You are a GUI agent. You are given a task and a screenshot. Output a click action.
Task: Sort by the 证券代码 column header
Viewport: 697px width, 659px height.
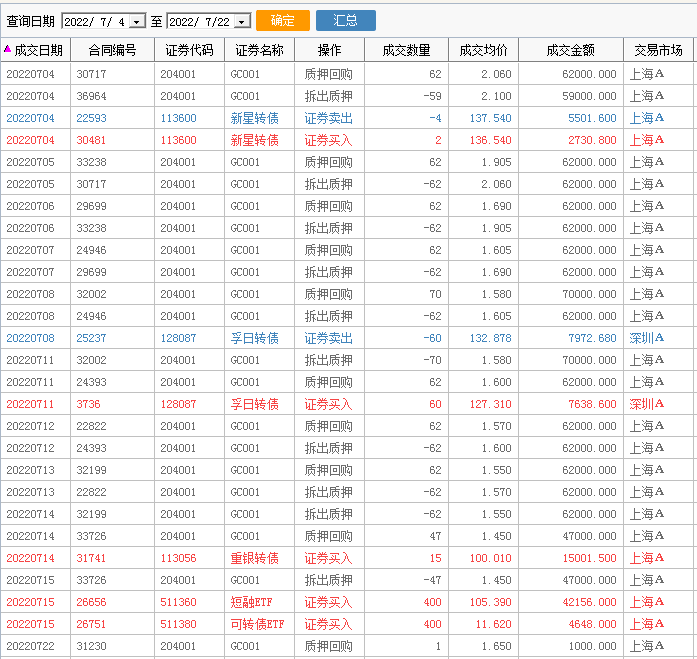pyautogui.click(x=189, y=50)
